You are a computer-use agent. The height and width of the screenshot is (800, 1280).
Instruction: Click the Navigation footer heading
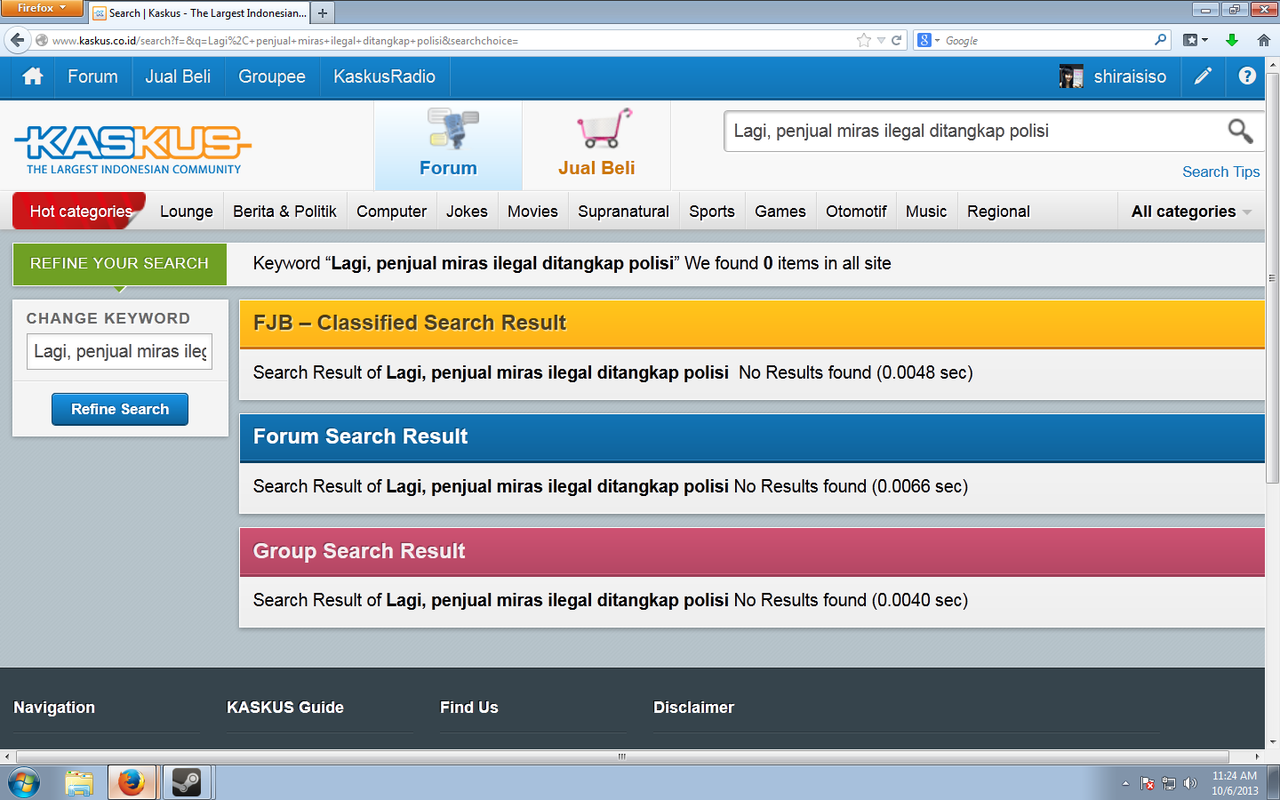click(54, 707)
